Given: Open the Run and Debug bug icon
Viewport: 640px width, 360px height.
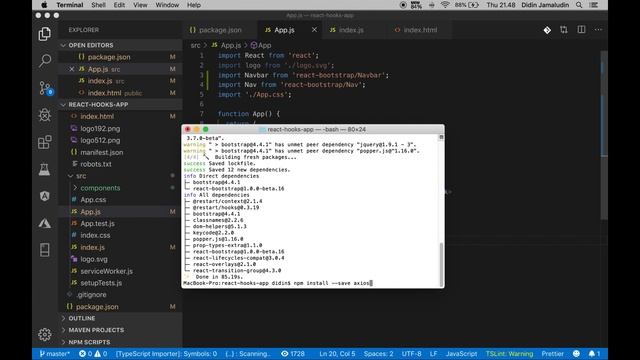Looking at the screenshot, I should [x=44, y=115].
